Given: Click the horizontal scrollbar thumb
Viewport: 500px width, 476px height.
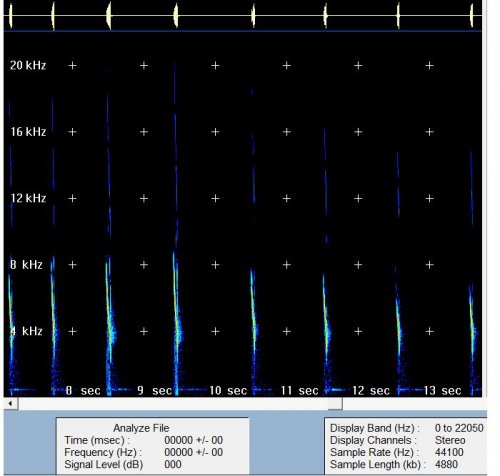Looking at the screenshot, I should coord(335,404).
